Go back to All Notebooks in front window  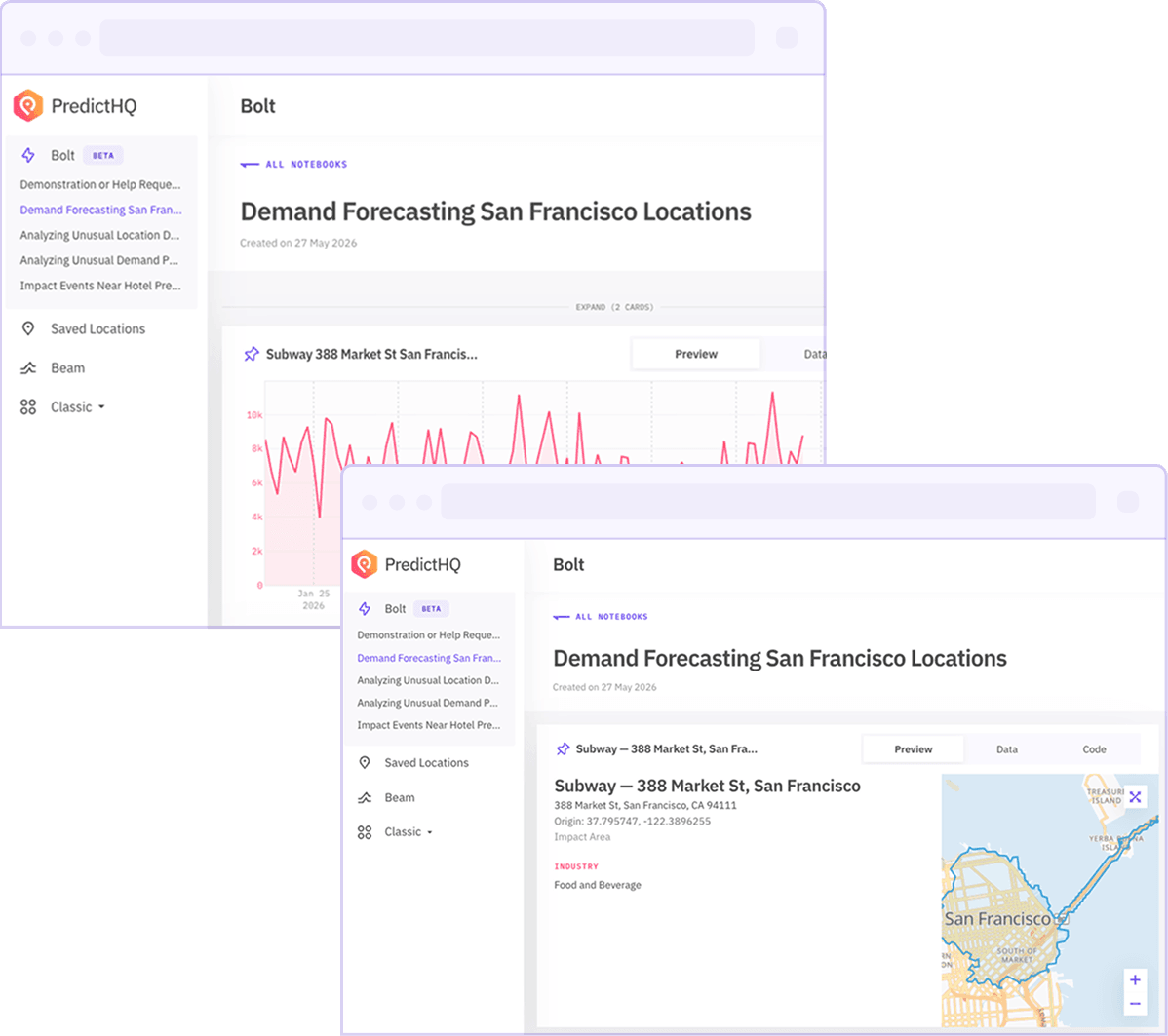601,617
